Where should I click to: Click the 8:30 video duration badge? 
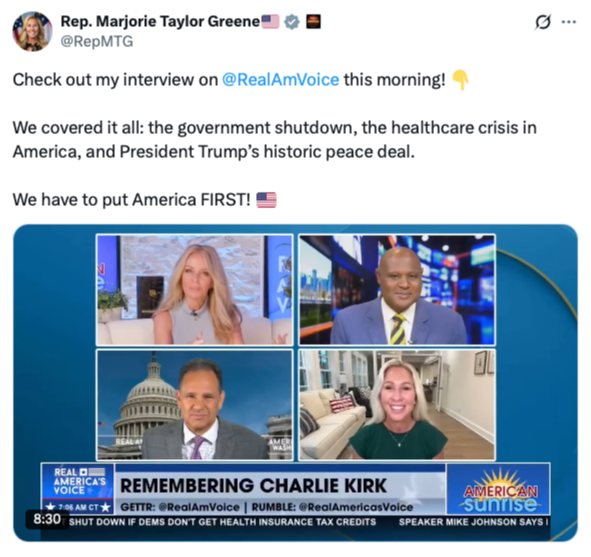(x=47, y=519)
